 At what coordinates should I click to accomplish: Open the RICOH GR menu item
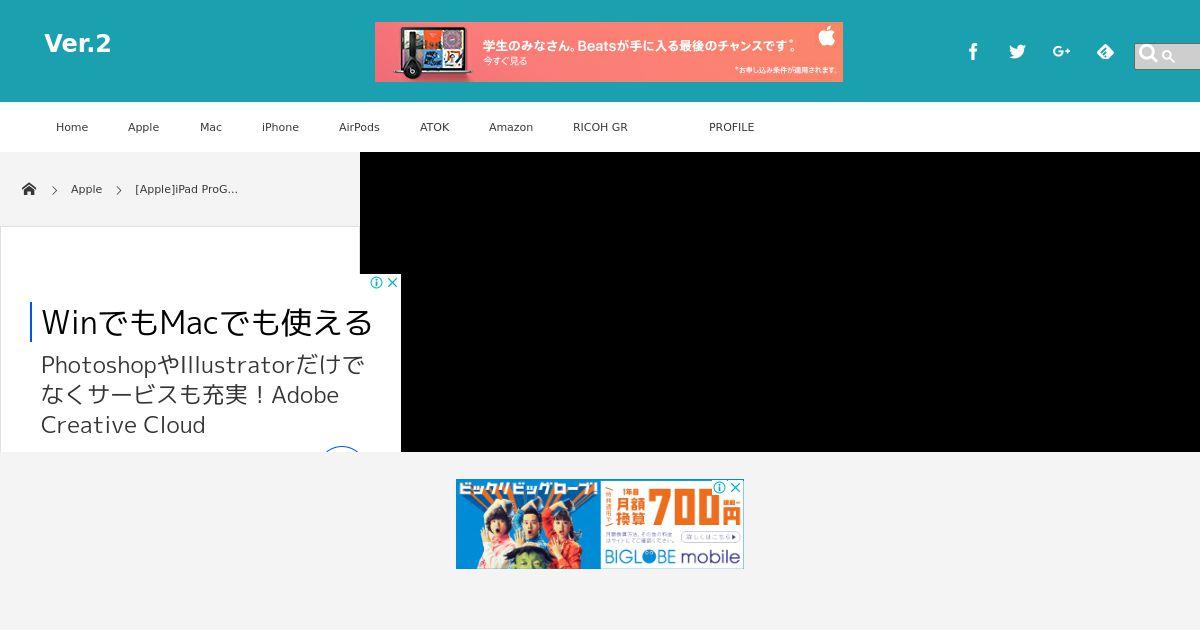click(600, 127)
